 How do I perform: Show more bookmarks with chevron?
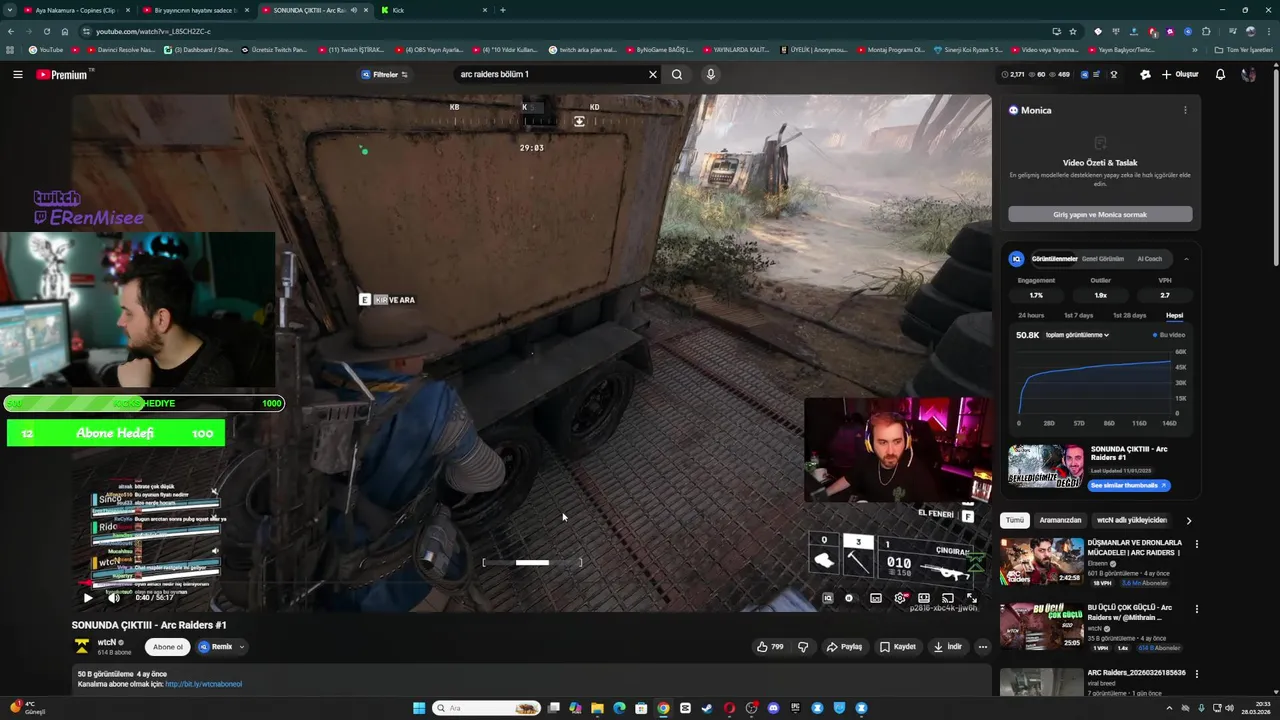point(1194,49)
